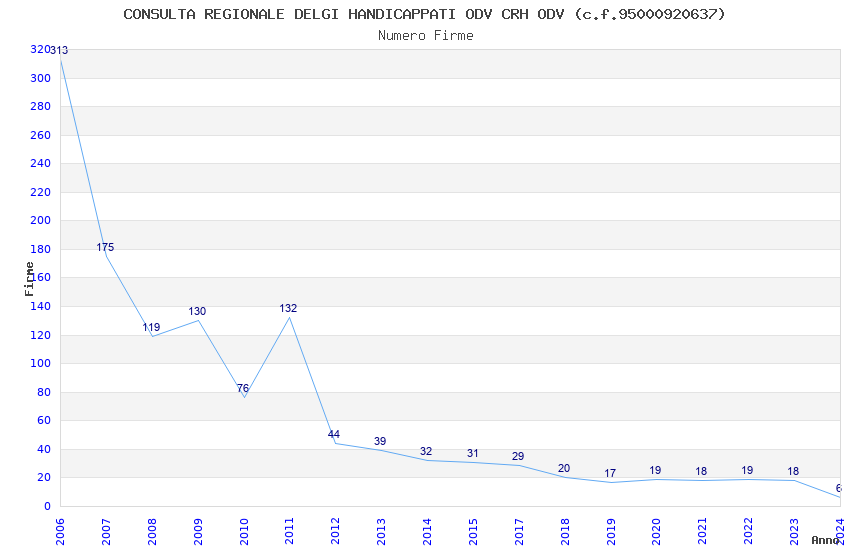Click the y-axis value 300
850x550 pixels.
41,78
